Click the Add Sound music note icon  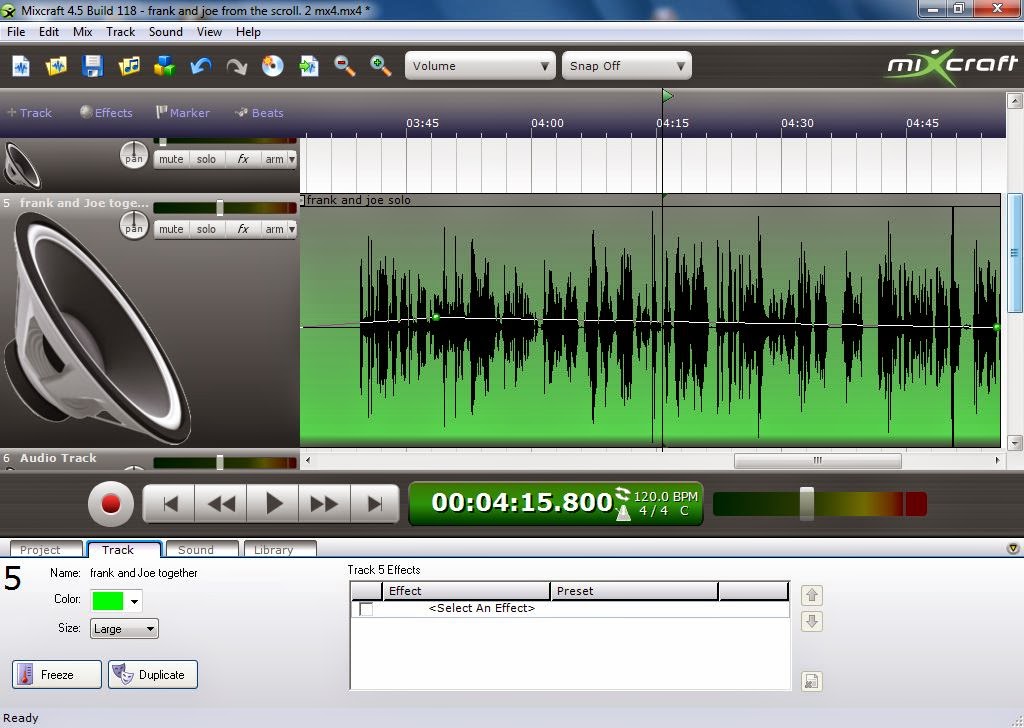coord(129,66)
